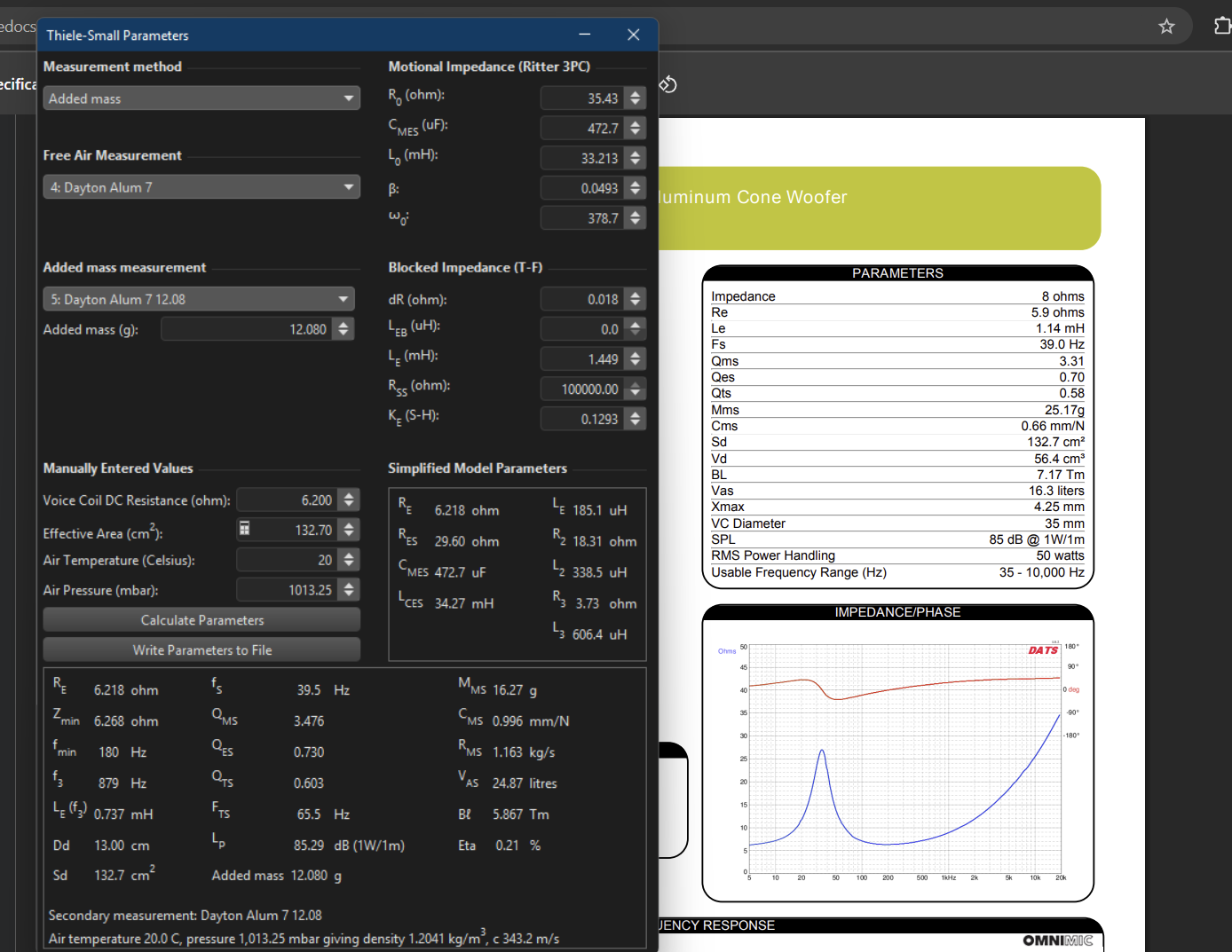Click the impedance/phase graph in the PDF
The width and height of the screenshot is (1232, 952).
904,760
